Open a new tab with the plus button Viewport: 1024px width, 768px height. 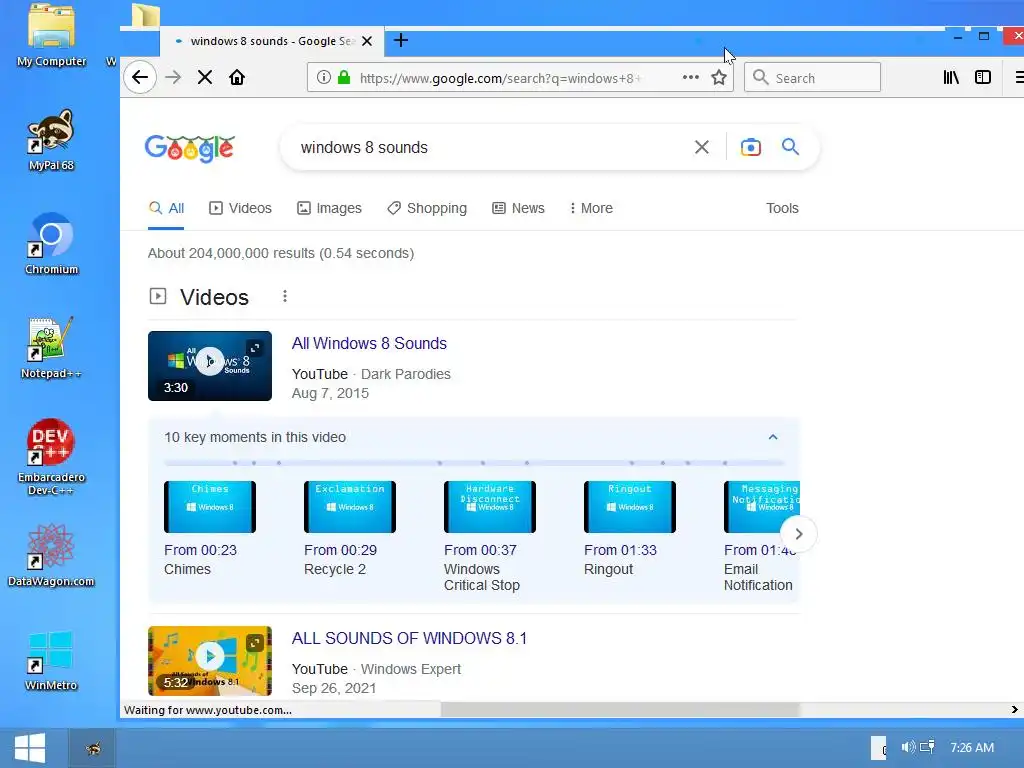click(x=401, y=40)
